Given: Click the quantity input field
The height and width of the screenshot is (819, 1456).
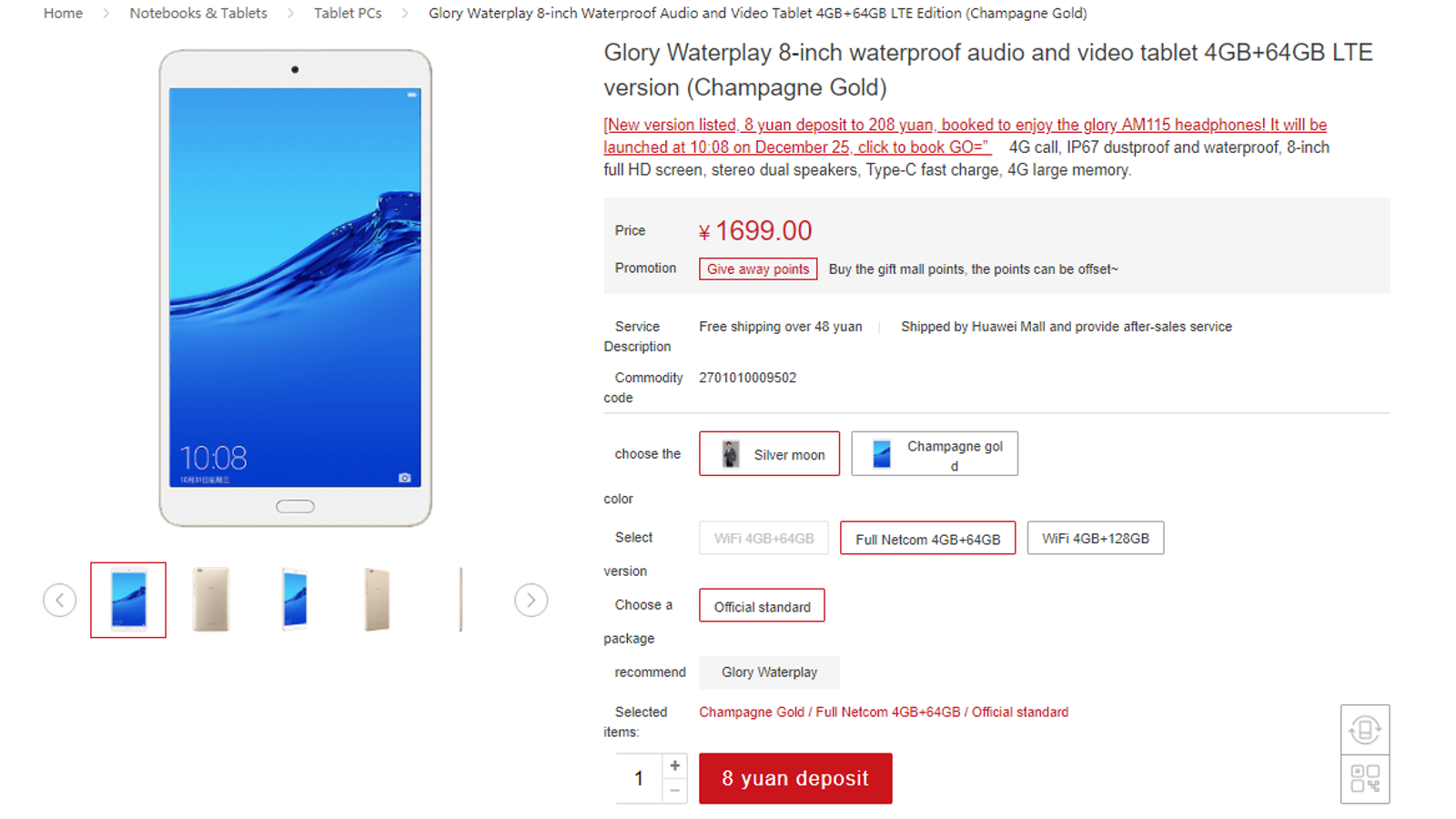Looking at the screenshot, I should pos(639,778).
